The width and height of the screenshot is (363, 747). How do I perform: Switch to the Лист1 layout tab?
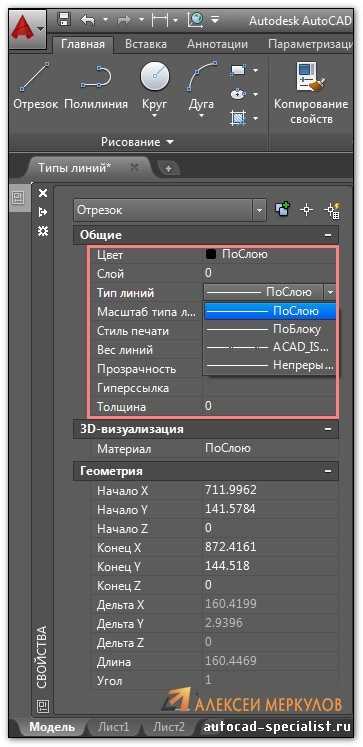(113, 727)
